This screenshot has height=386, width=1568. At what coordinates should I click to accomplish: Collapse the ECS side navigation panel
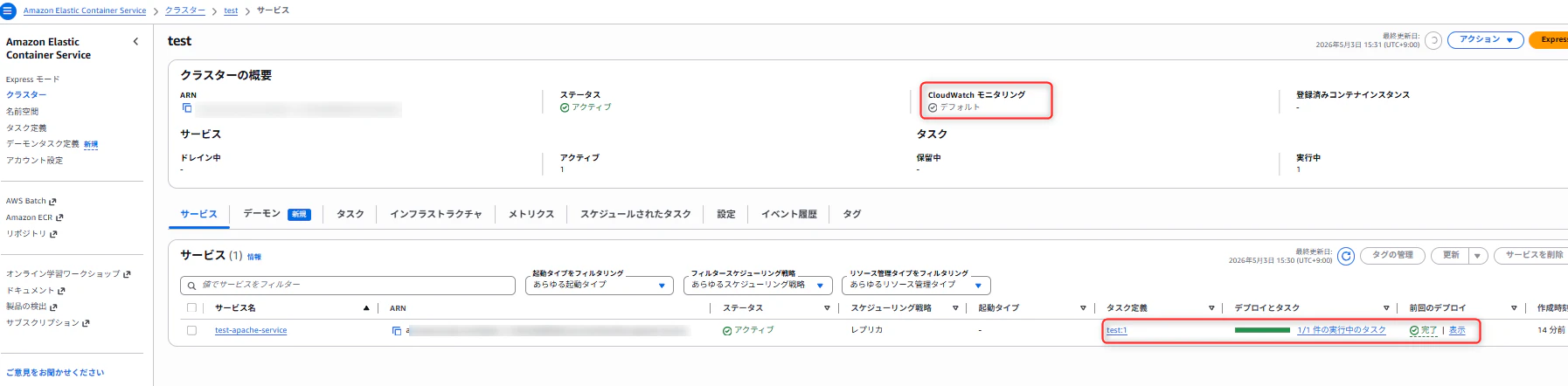(135, 41)
